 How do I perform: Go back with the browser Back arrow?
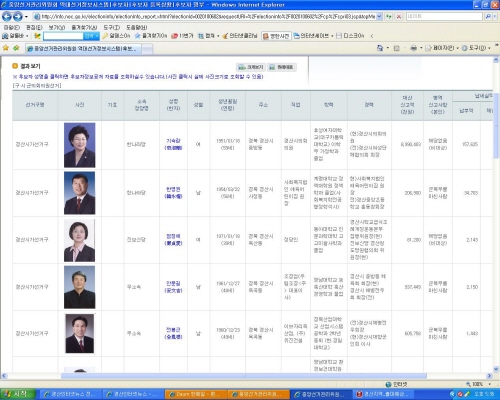(7, 16)
